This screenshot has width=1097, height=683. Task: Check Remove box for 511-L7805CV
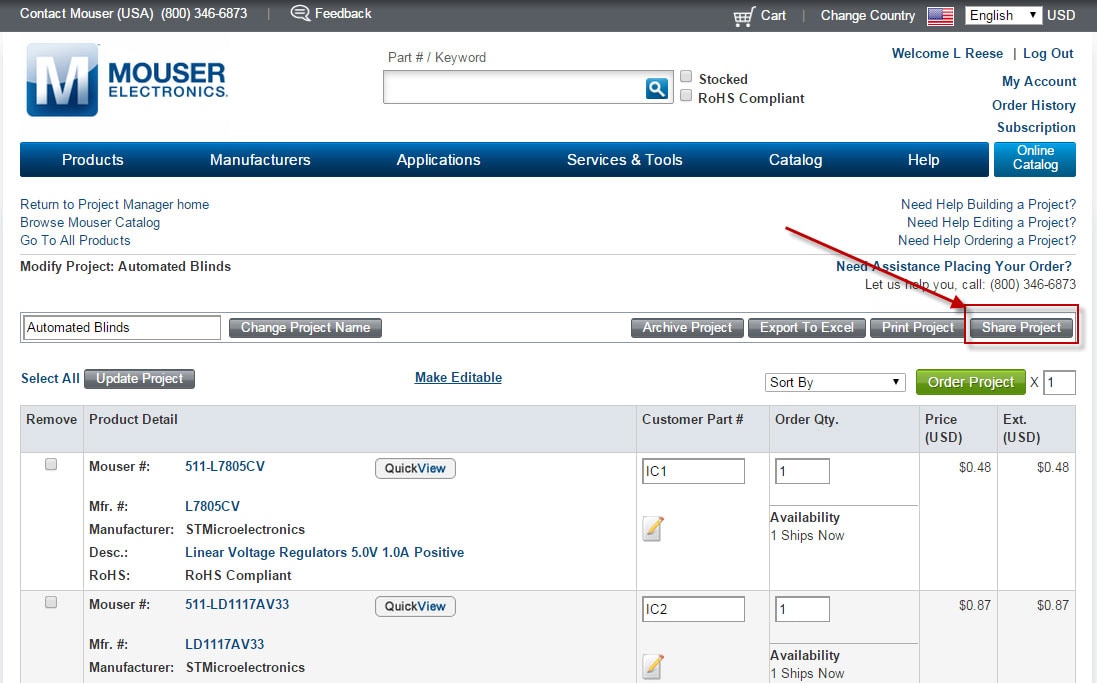(x=51, y=464)
